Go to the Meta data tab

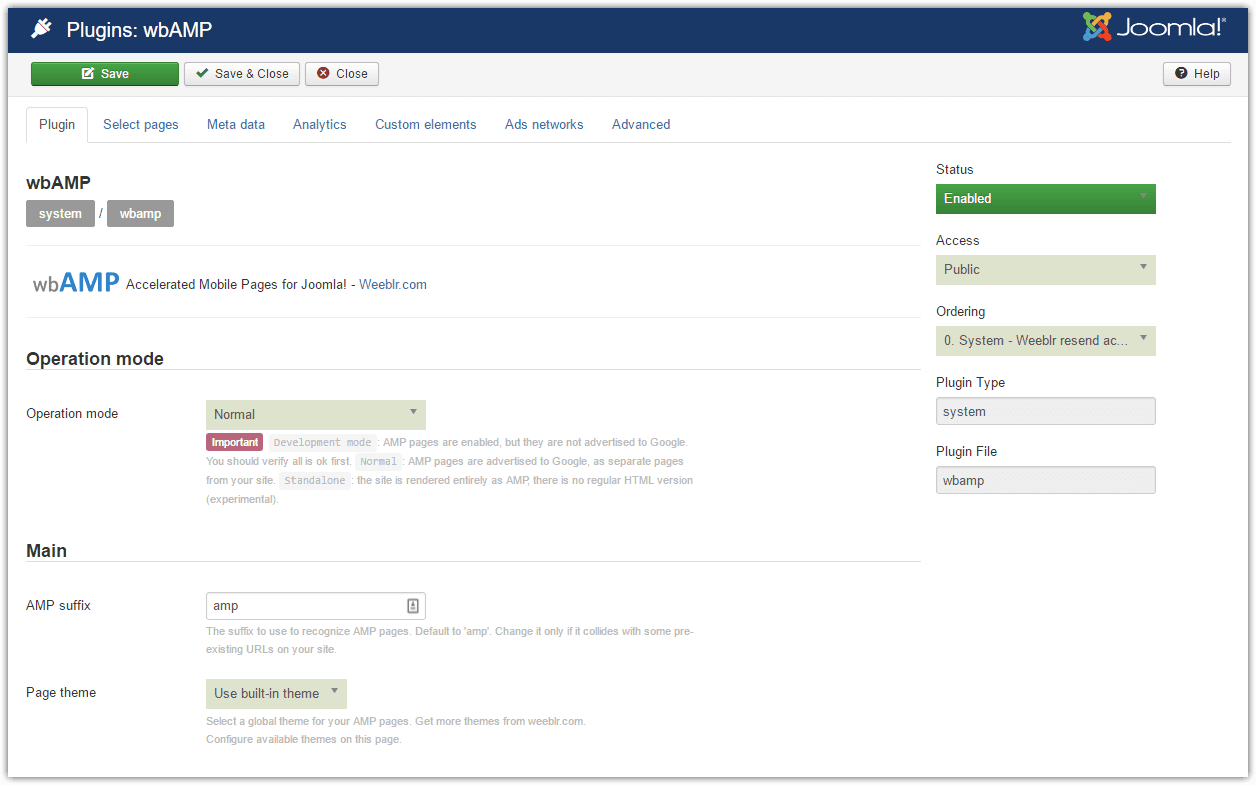click(236, 125)
